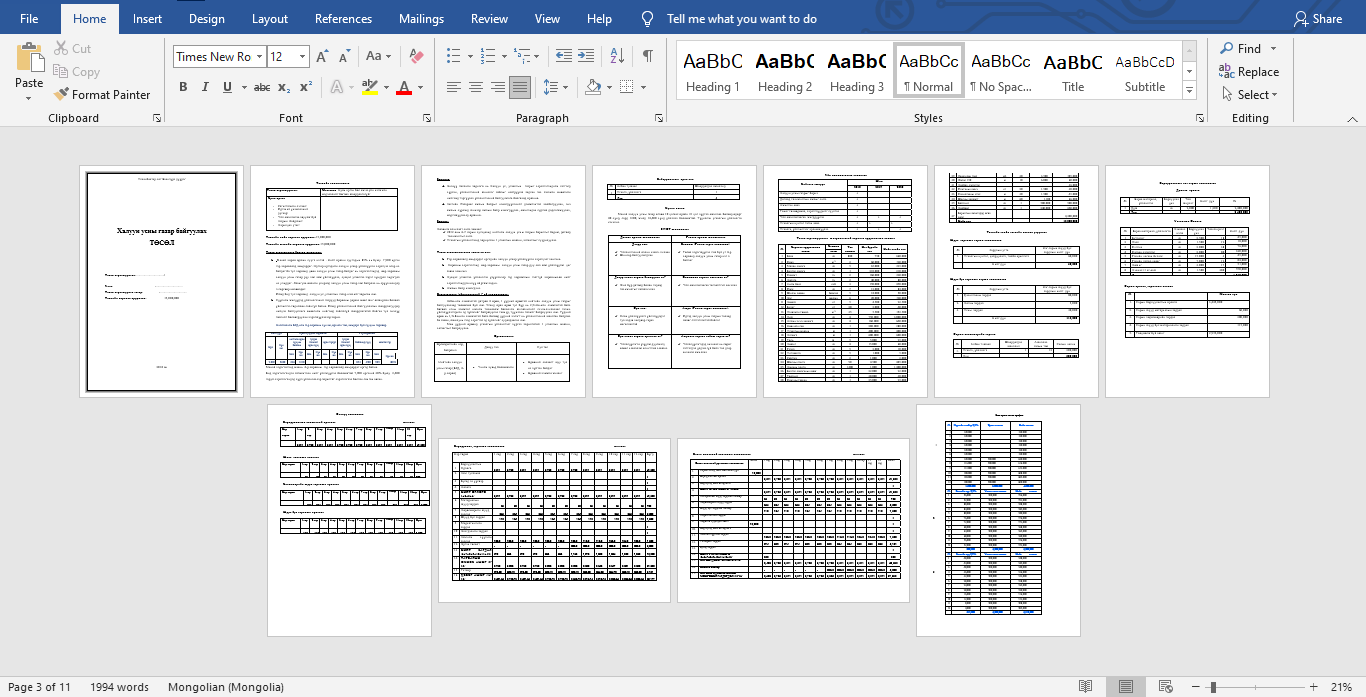Align text to the right
1366x697 pixels.
[498, 87]
